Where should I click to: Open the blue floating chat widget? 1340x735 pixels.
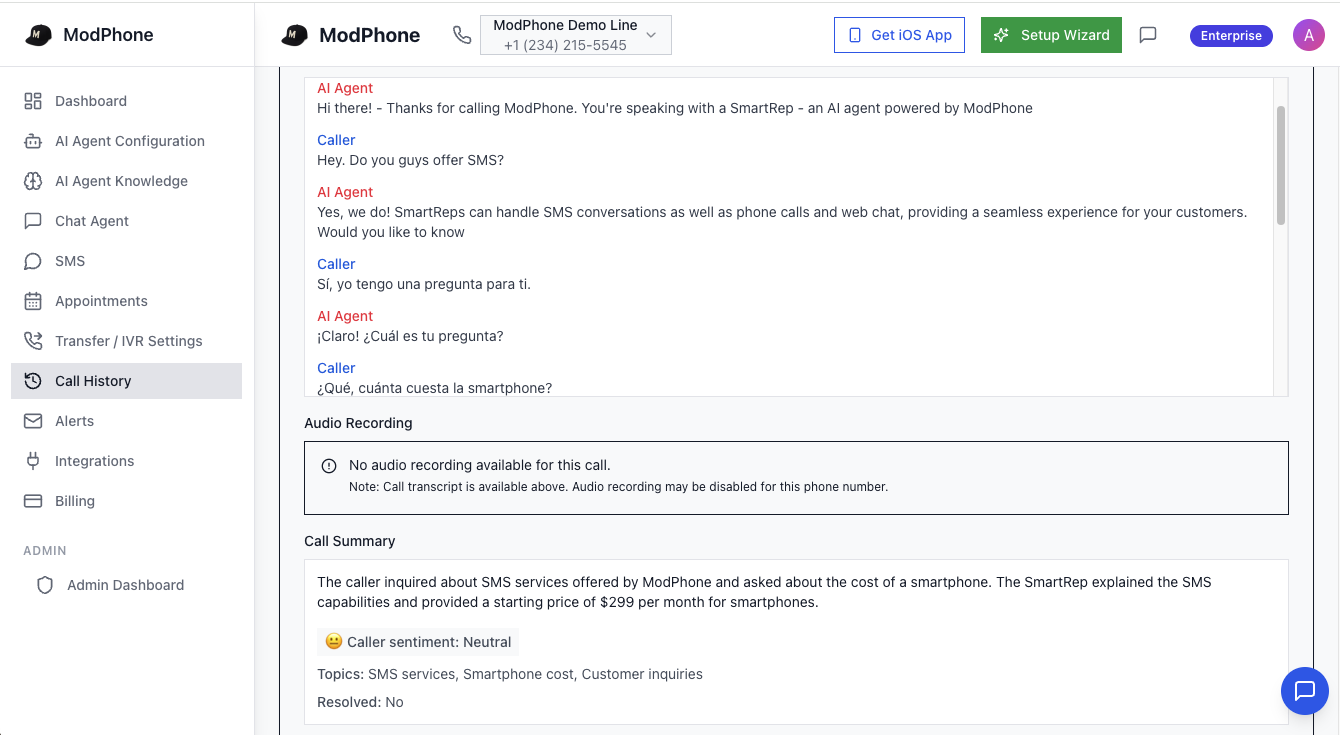point(1305,691)
